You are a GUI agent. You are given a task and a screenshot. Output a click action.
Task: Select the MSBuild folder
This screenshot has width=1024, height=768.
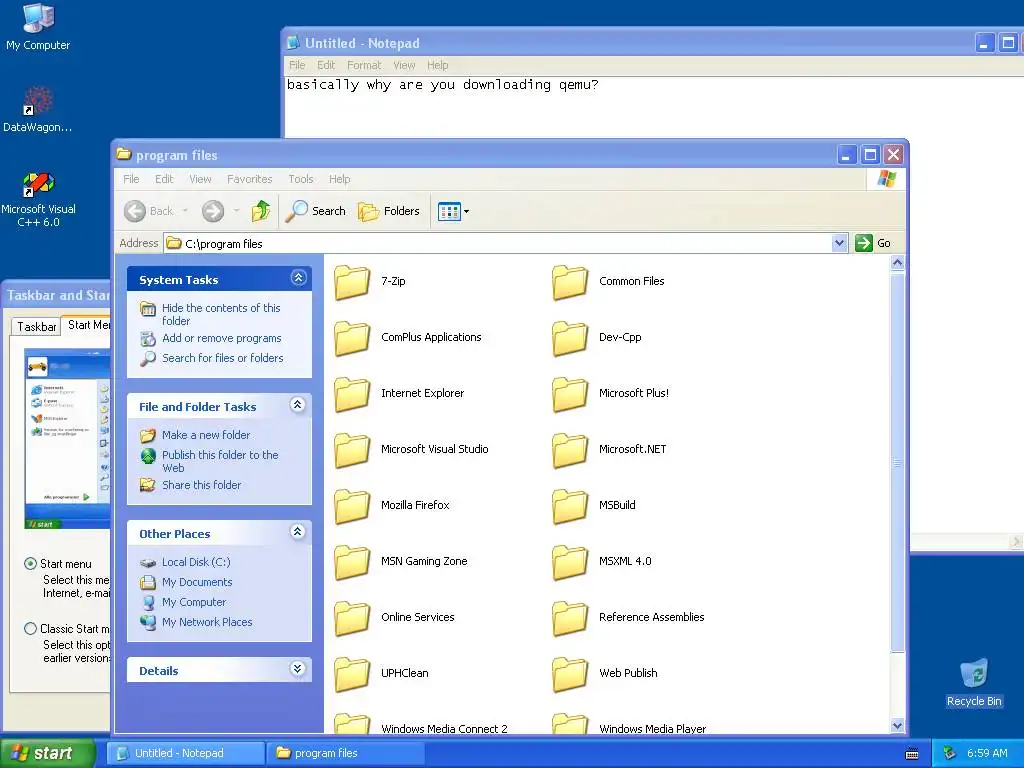click(594, 505)
